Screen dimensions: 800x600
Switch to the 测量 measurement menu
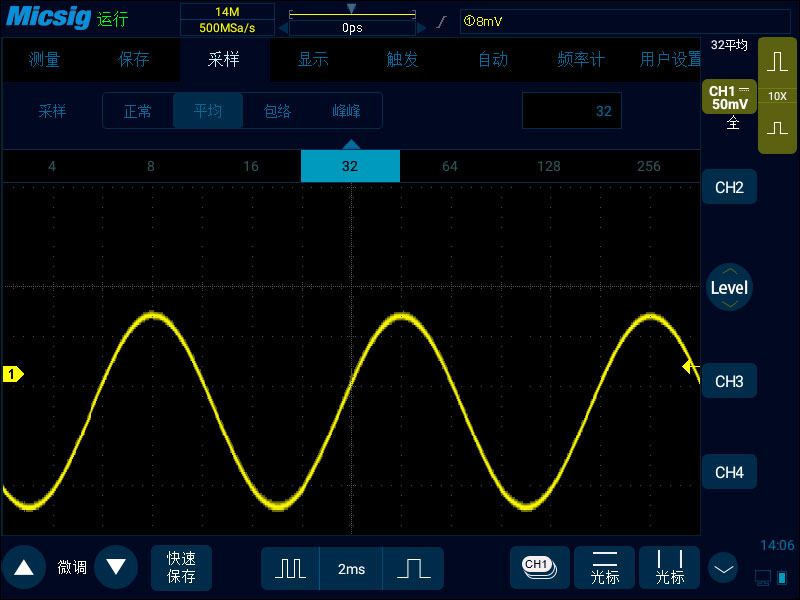(x=45, y=60)
